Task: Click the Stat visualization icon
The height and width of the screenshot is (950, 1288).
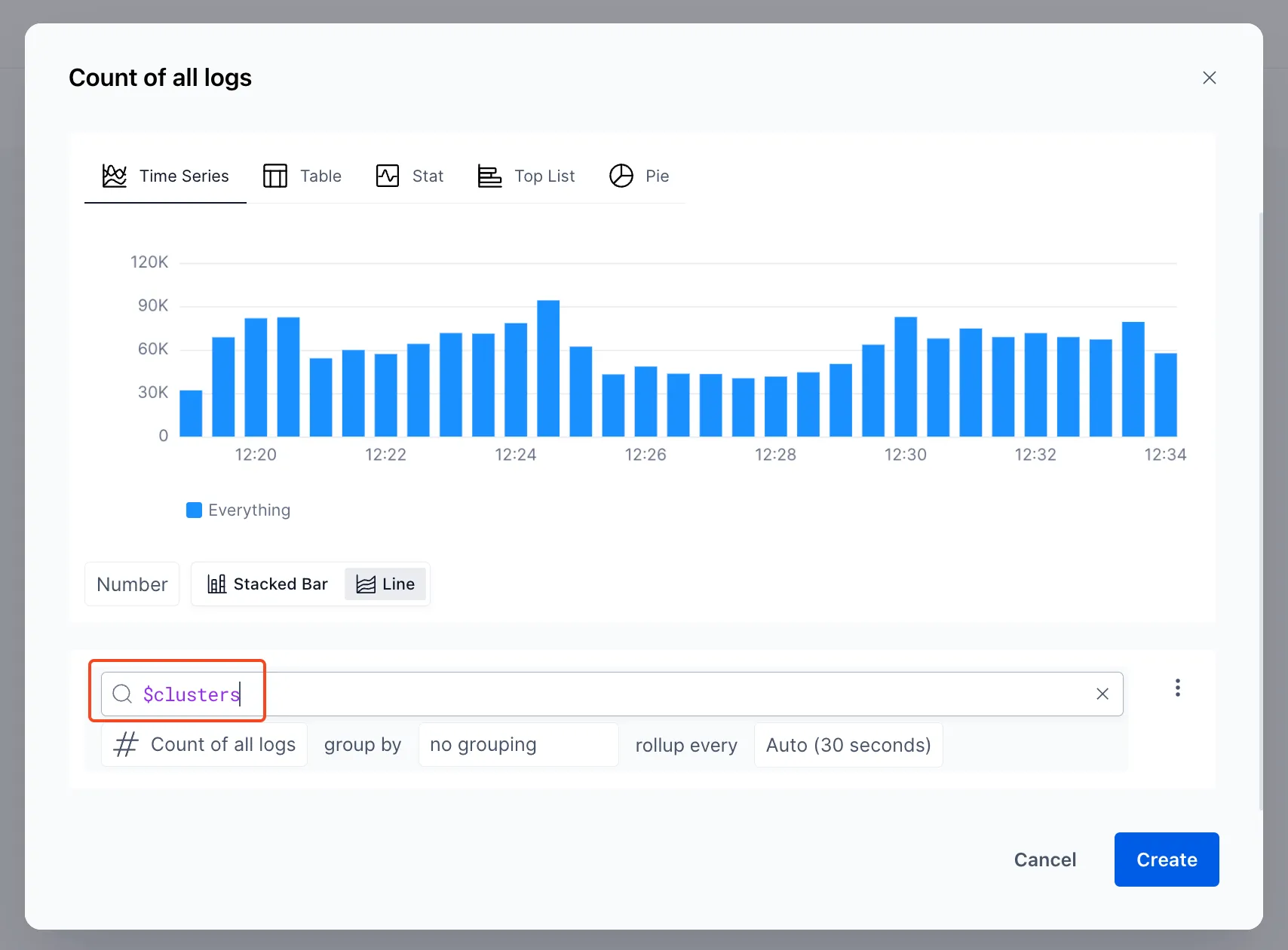Action: (387, 176)
